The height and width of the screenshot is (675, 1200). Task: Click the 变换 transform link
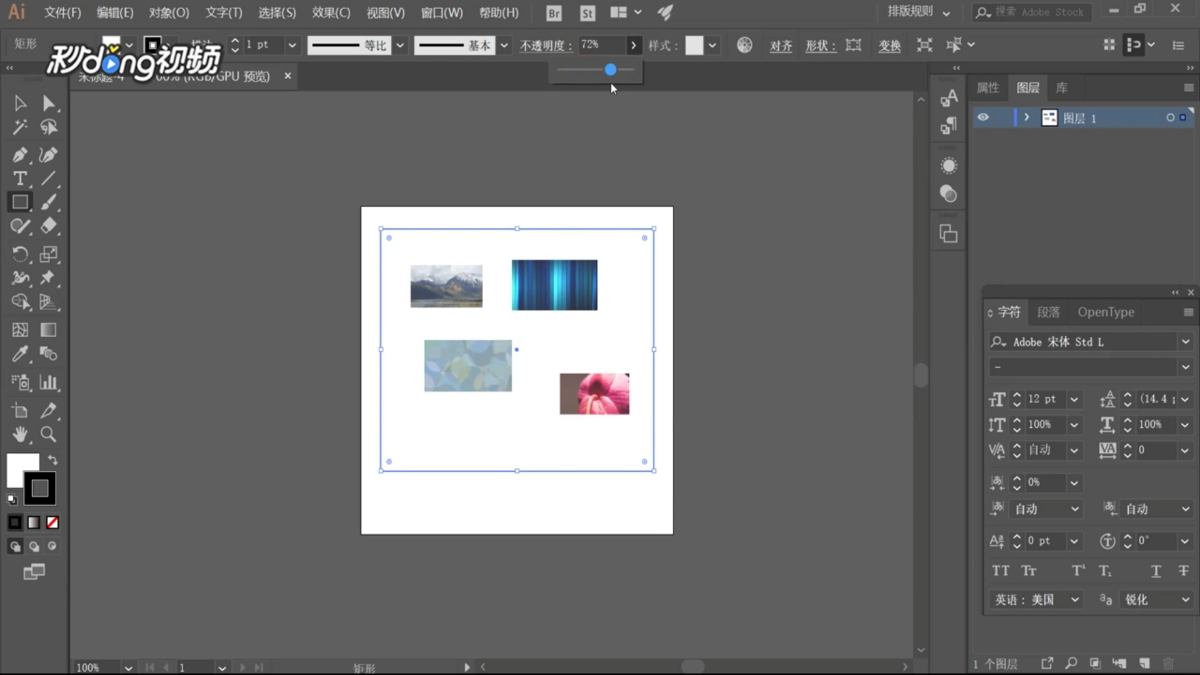coord(889,46)
